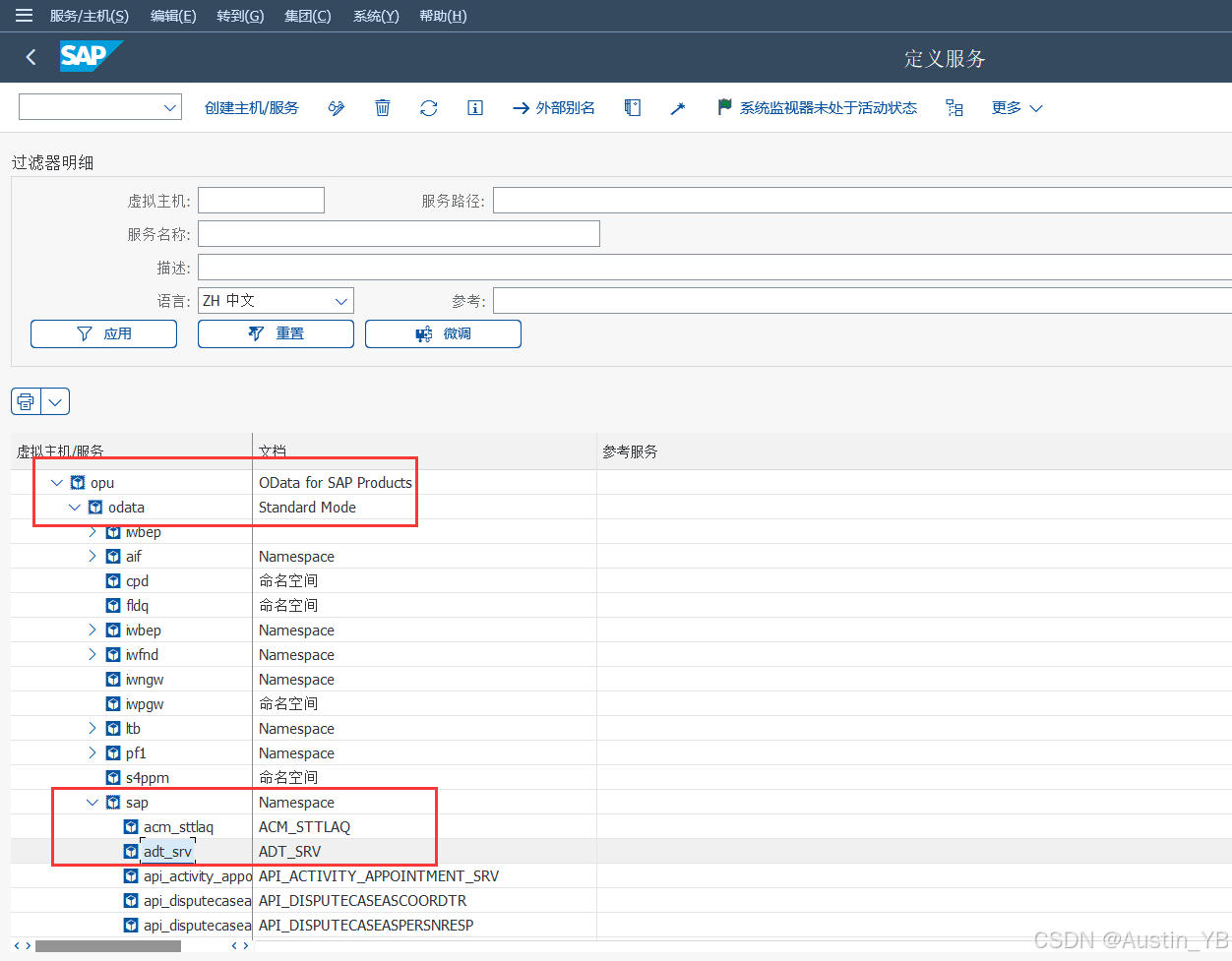
Task: Open the 语言 ZH 中文 dropdown
Action: 340,301
